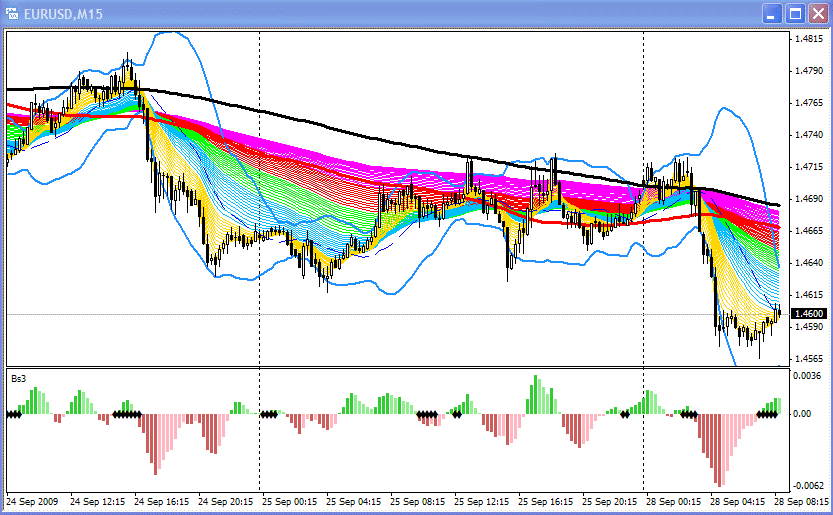Image resolution: width=833 pixels, height=515 pixels.
Task: Click the 25 Sep 20:15 time label
Action: pyautogui.click(x=609, y=501)
